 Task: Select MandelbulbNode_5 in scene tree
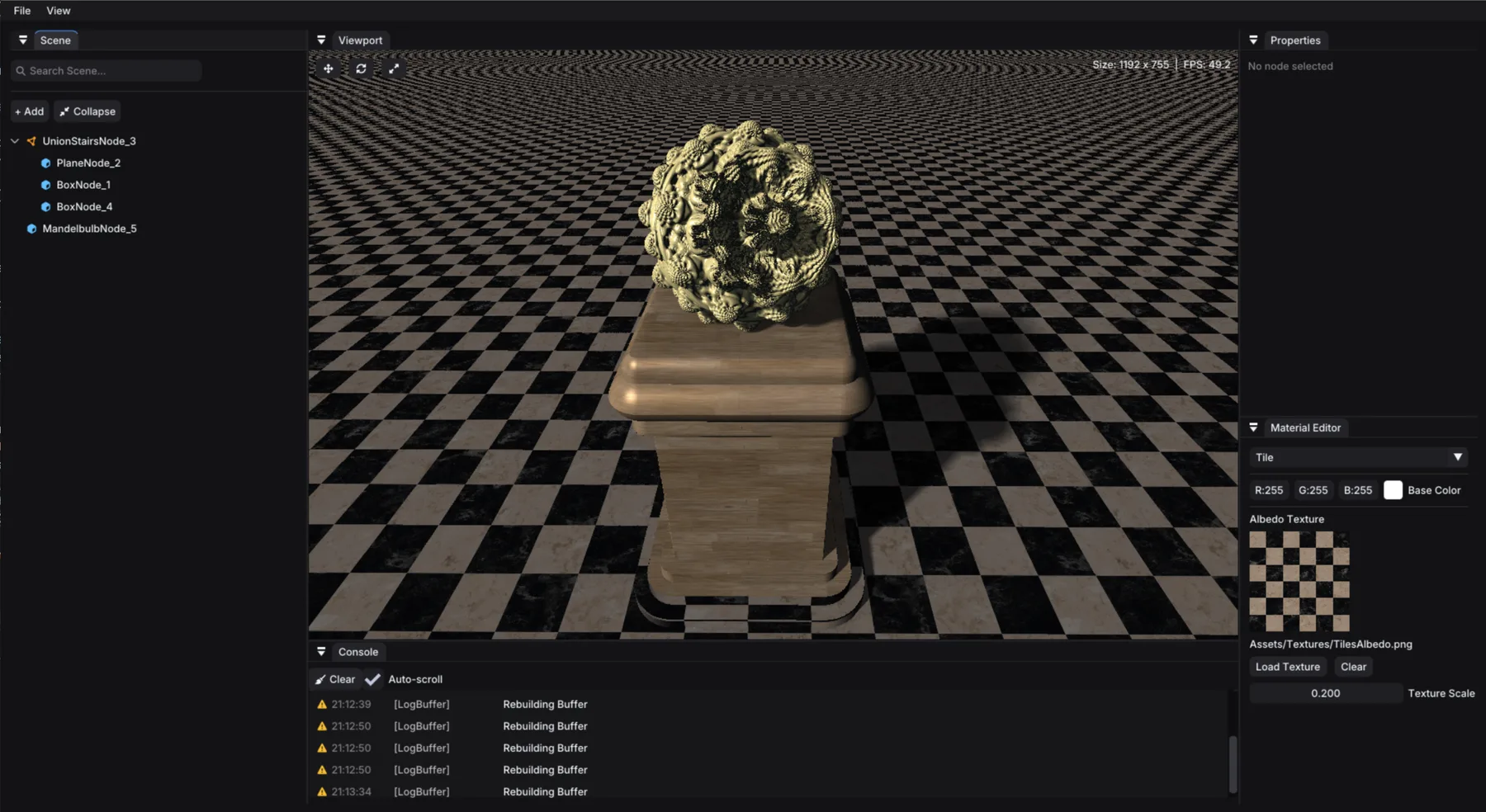click(x=89, y=229)
